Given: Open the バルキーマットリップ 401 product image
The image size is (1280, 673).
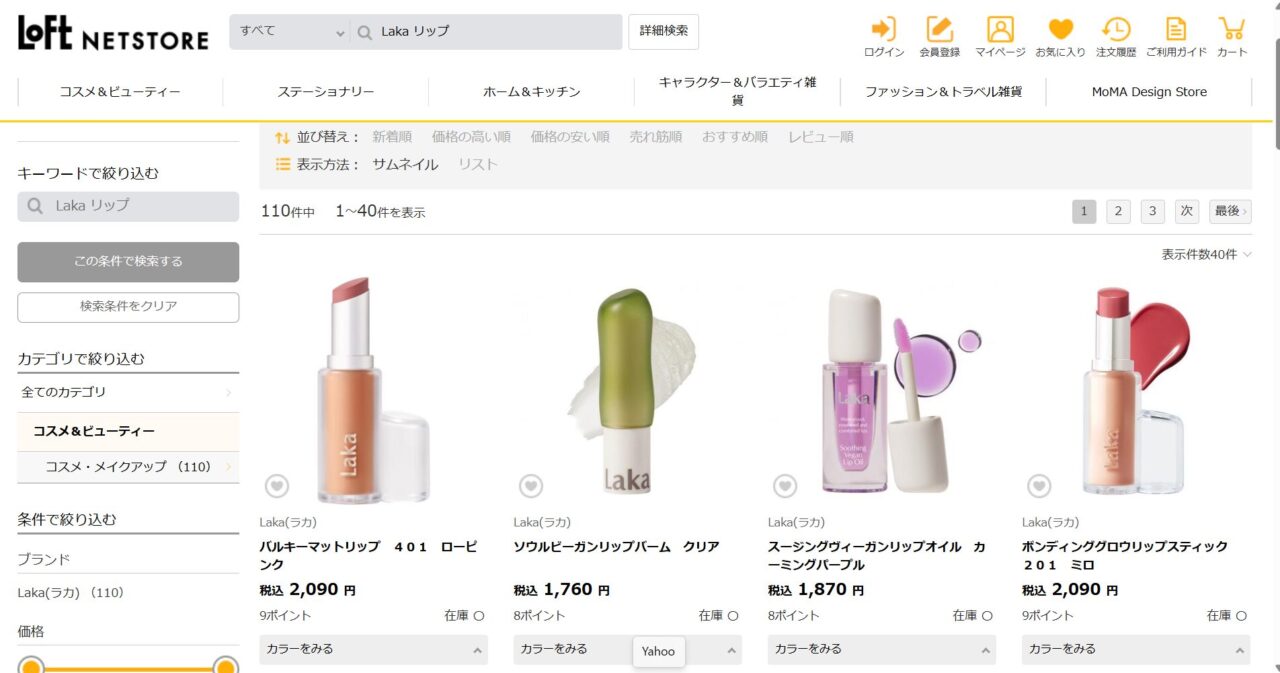Looking at the screenshot, I should [x=373, y=388].
